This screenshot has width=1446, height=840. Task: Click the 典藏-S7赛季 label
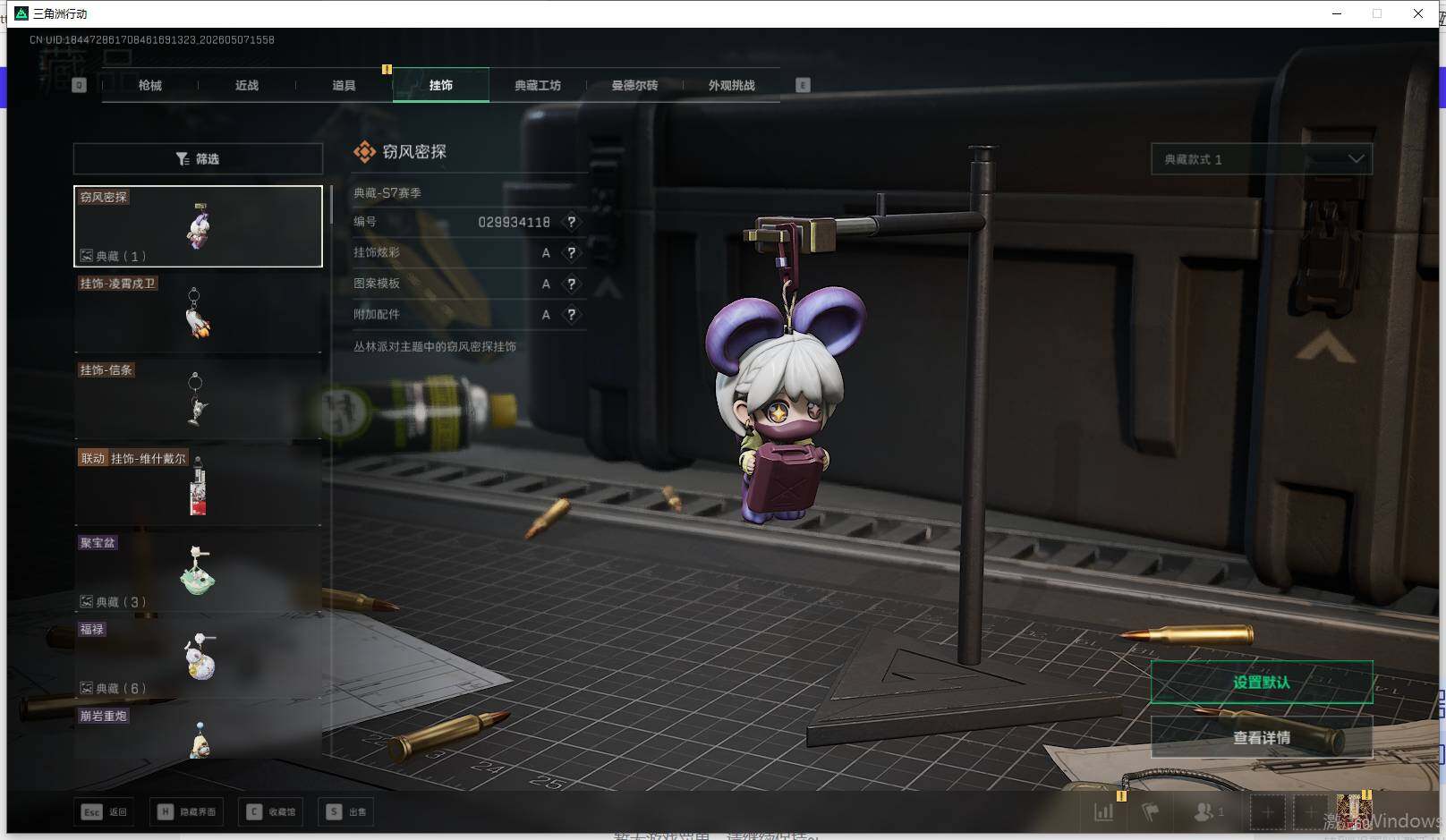coord(387,192)
